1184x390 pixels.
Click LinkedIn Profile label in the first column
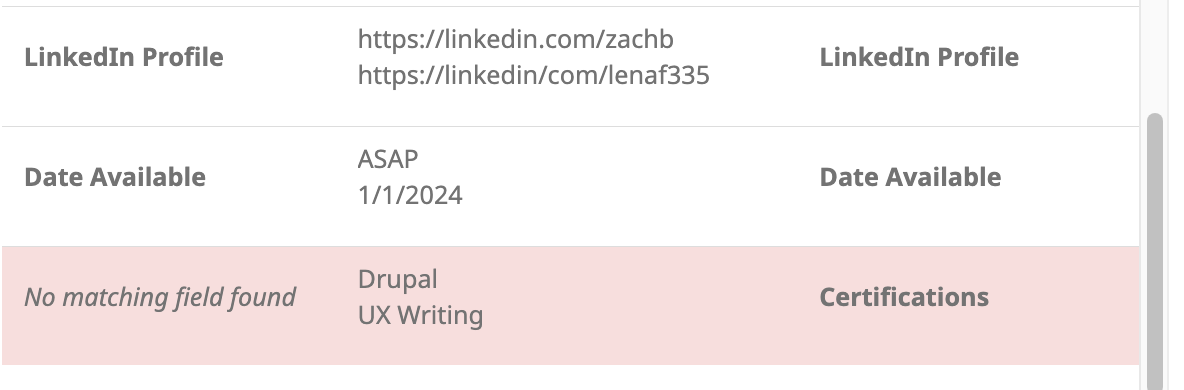pyautogui.click(x=124, y=57)
